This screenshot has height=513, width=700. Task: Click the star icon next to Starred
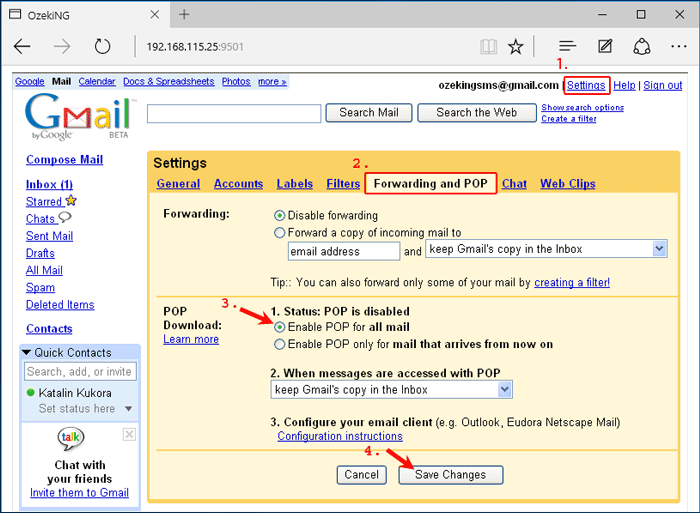pyautogui.click(x=71, y=201)
